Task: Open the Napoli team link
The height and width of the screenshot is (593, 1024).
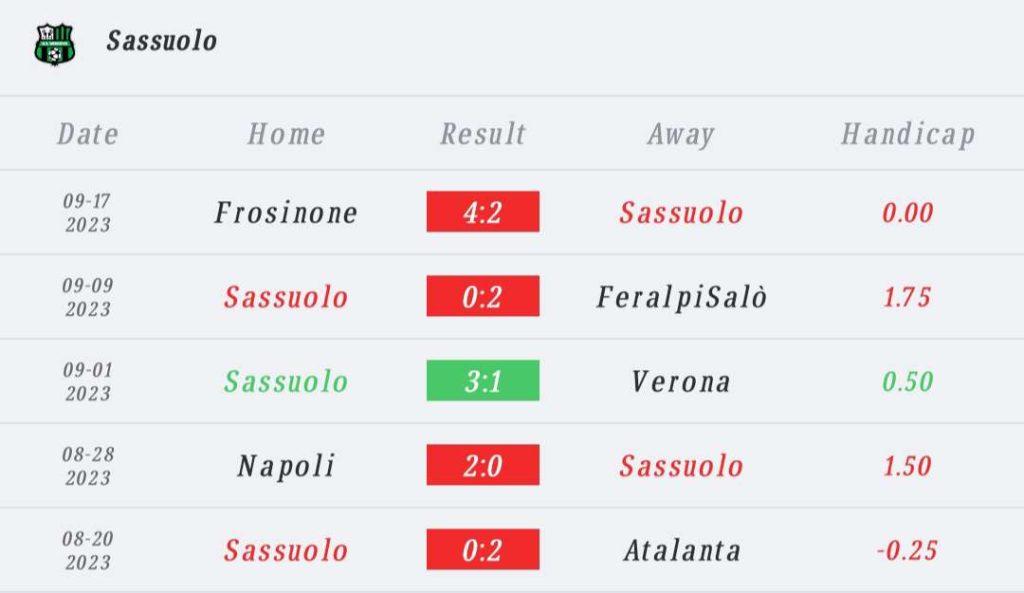Action: (x=286, y=466)
